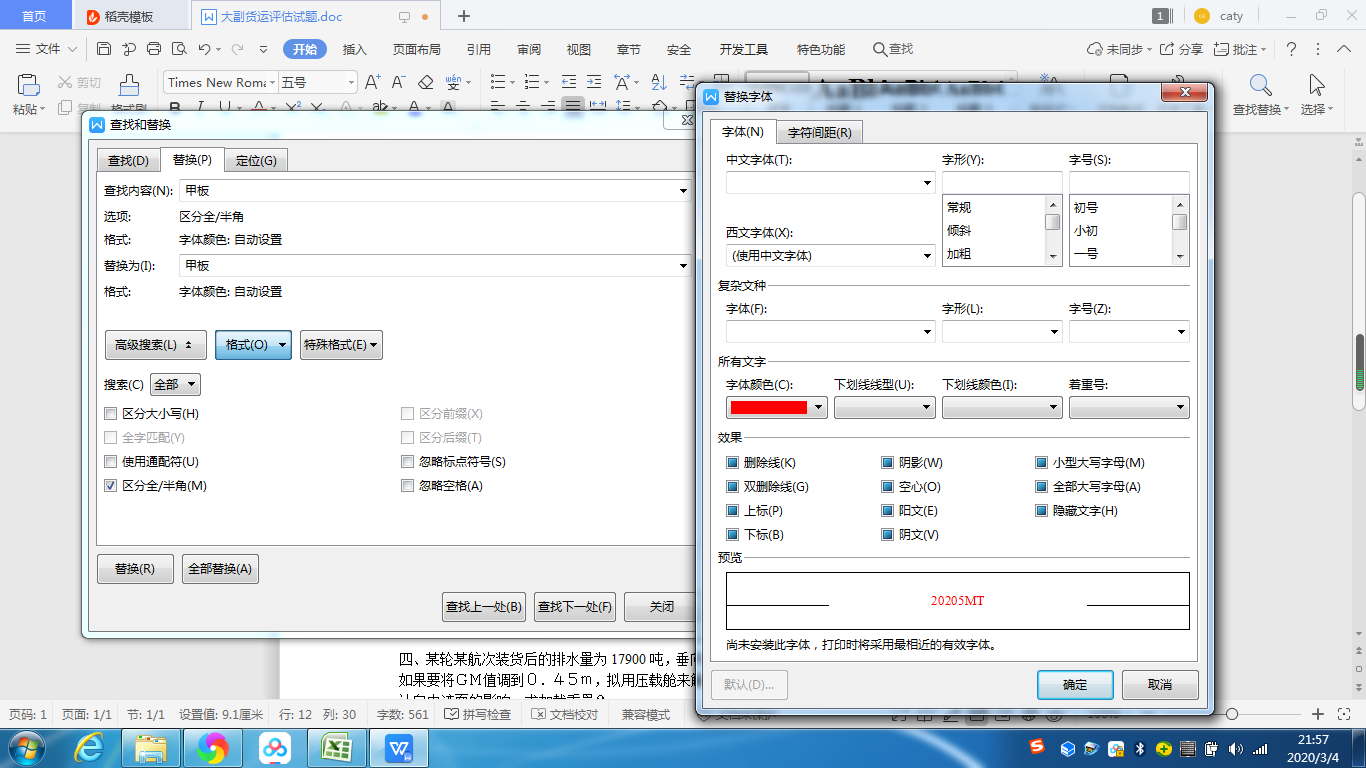
Task: Toggle the 忽略标点符号(S) checkbox
Action: click(408, 462)
